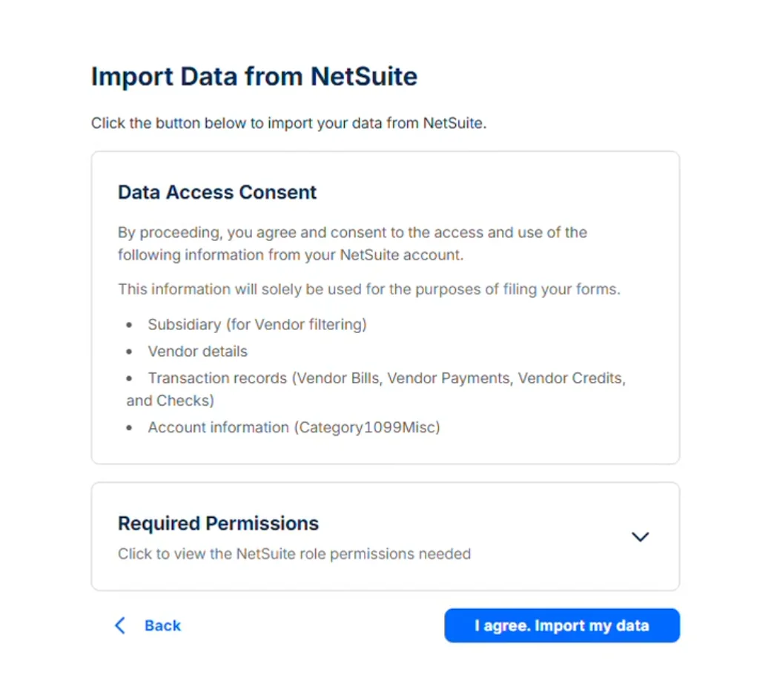Click the bullet point beside Subsidiary
Image resolution: width=778 pixels, height=676 pixels.
click(130, 325)
